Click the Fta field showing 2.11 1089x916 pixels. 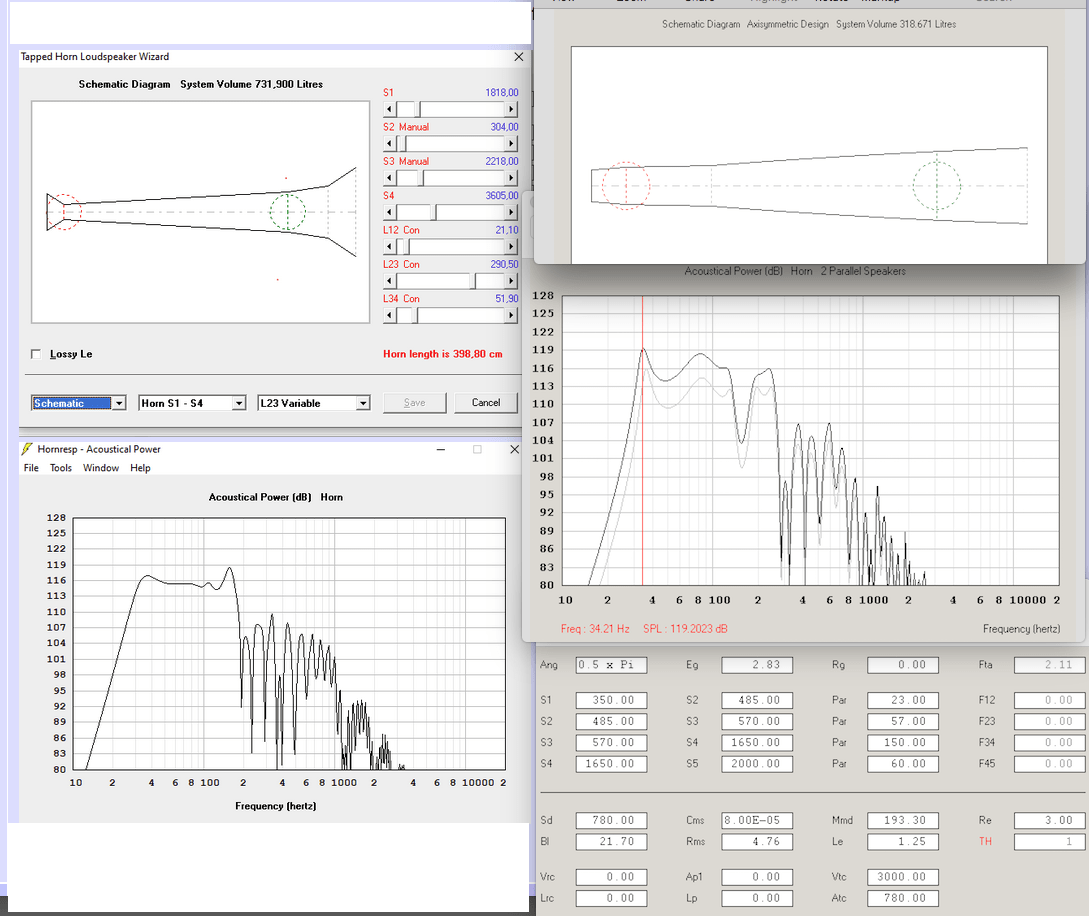(x=1049, y=665)
